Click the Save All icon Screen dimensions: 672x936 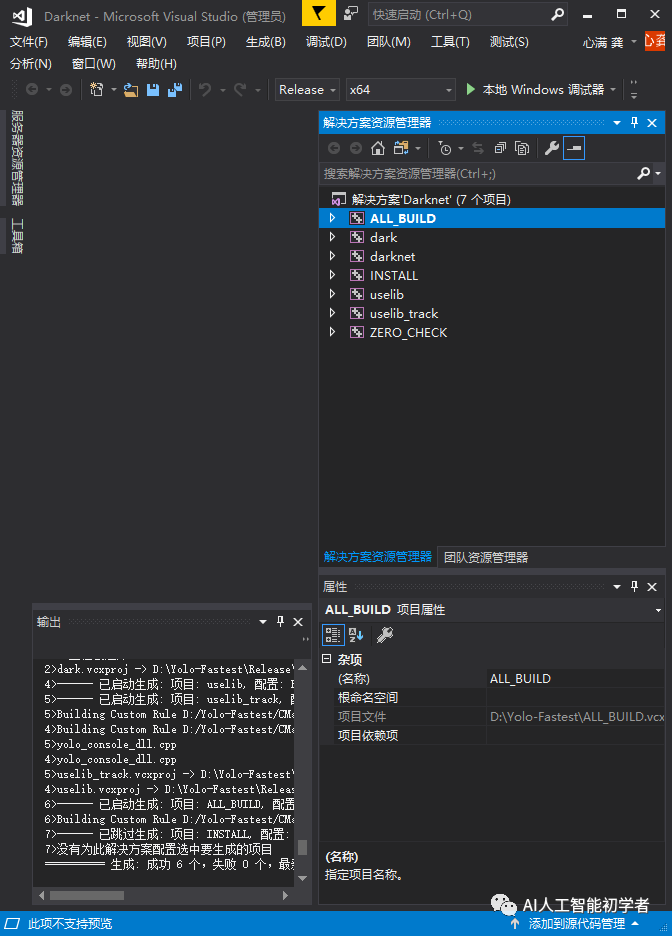click(x=175, y=90)
